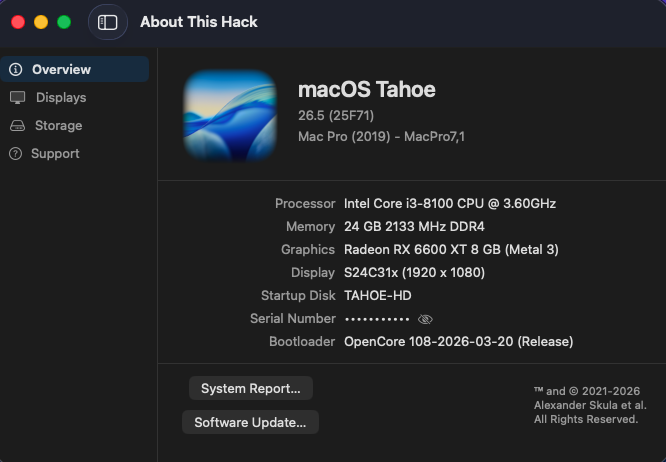Reveal the serial number with the eye icon
The image size is (666, 462).
point(425,319)
